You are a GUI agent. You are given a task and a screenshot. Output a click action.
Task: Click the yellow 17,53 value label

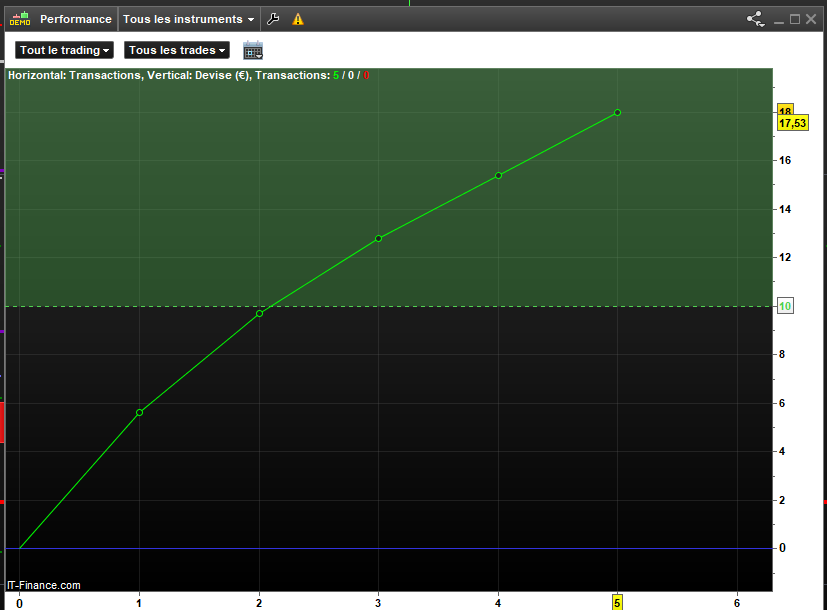pos(793,123)
